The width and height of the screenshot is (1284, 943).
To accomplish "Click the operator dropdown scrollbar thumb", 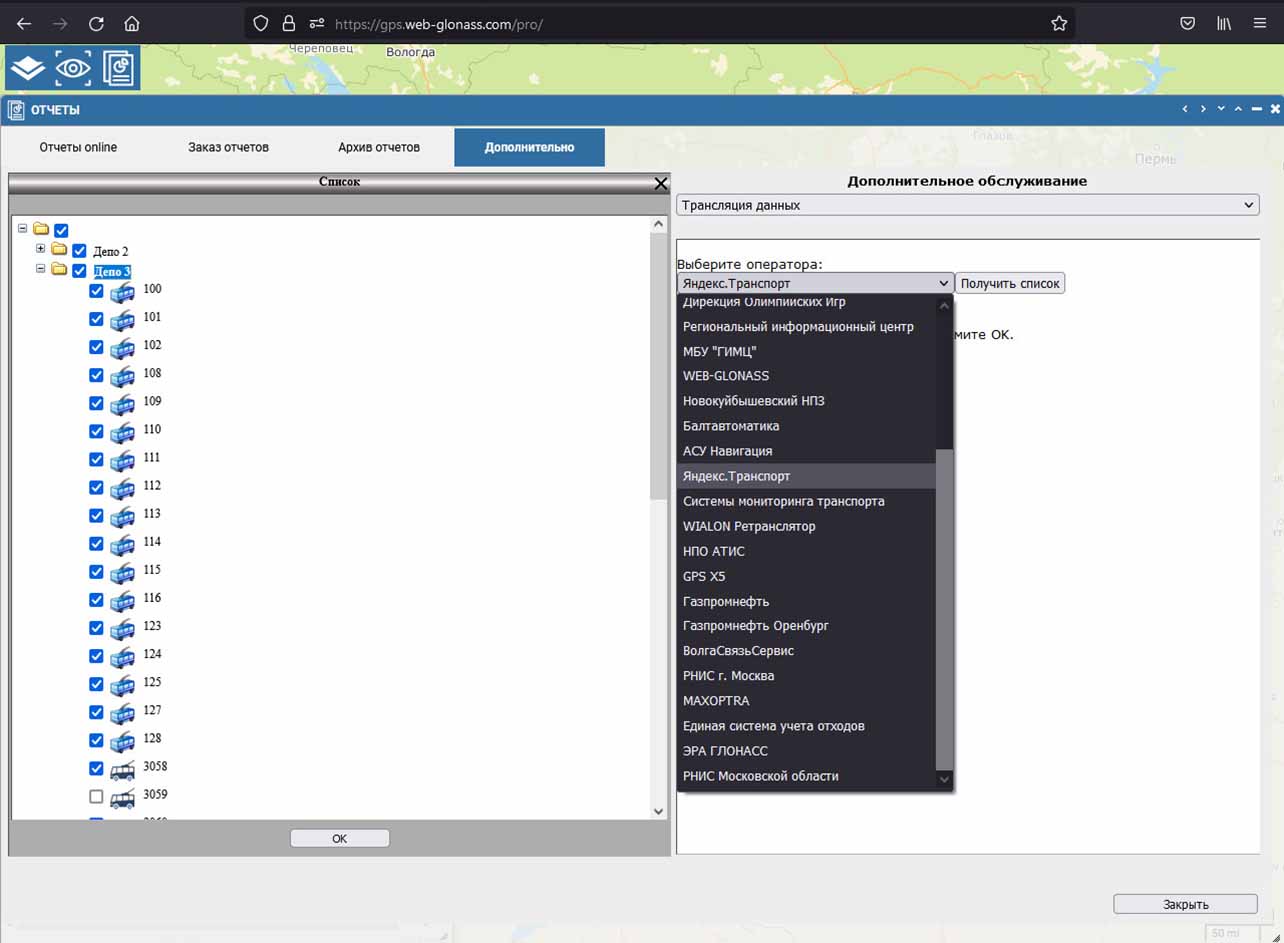I will (944, 609).
